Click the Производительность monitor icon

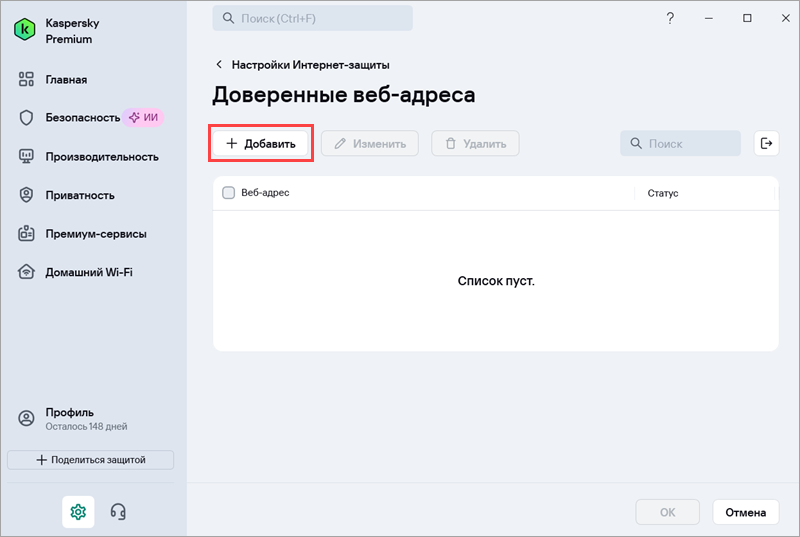pos(26,156)
